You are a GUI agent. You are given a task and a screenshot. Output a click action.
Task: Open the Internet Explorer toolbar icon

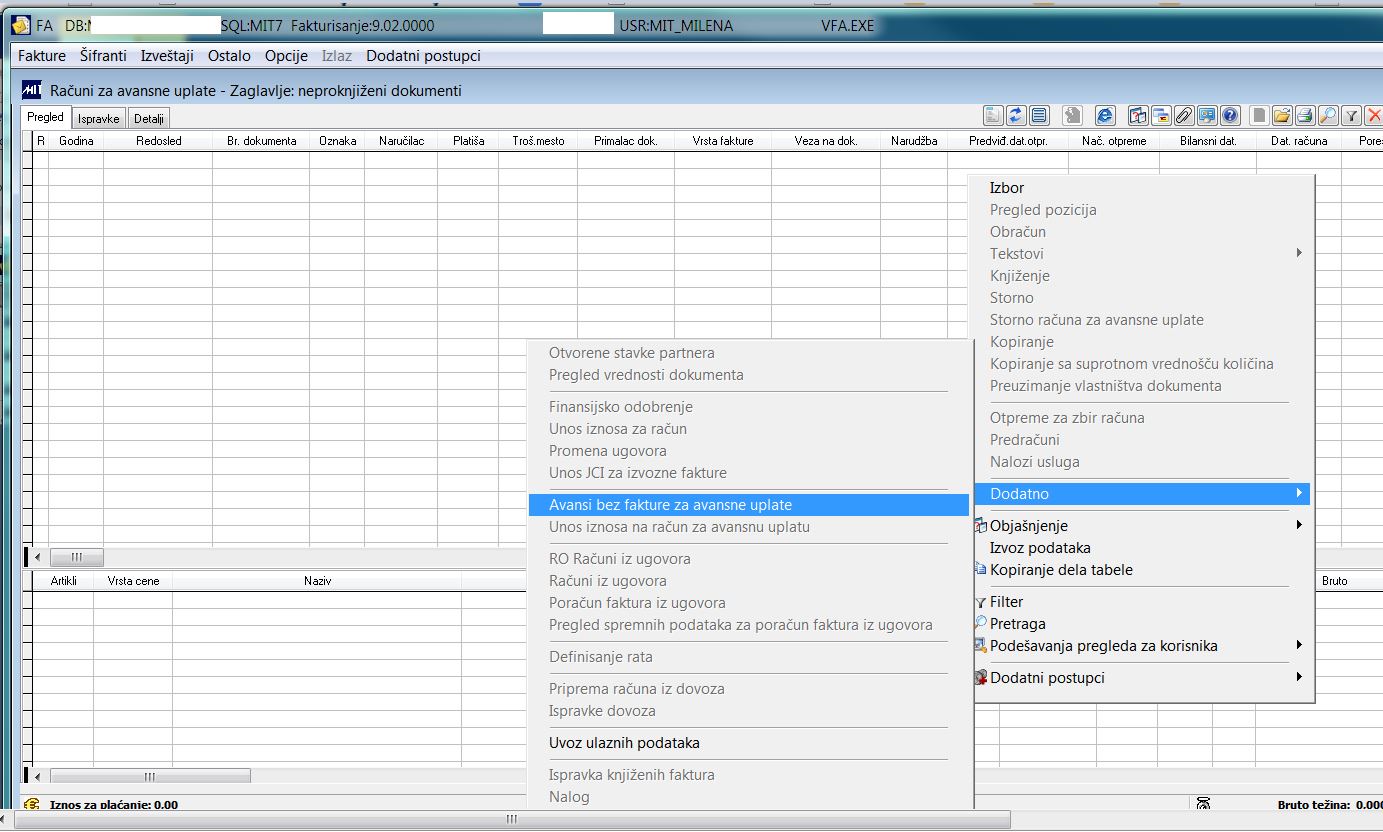point(1105,115)
